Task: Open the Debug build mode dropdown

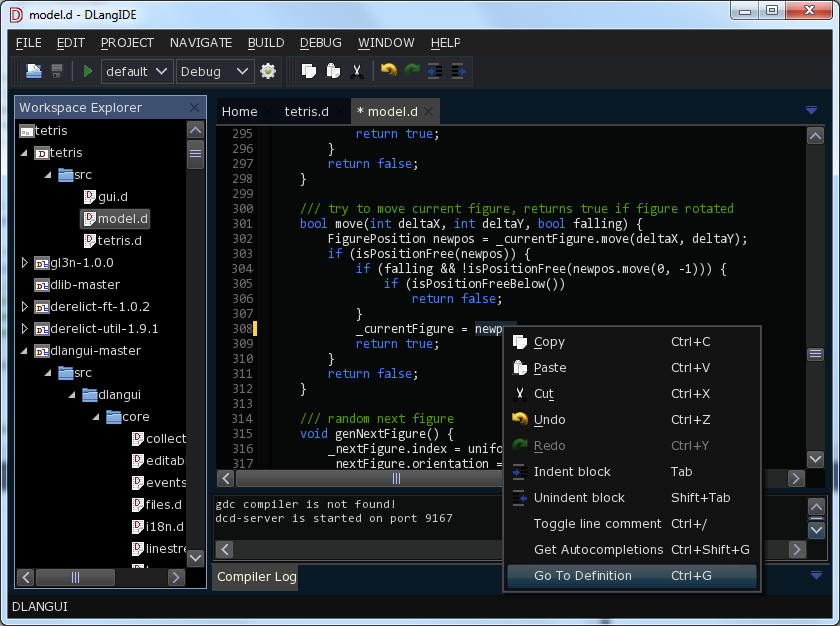Action: click(213, 71)
